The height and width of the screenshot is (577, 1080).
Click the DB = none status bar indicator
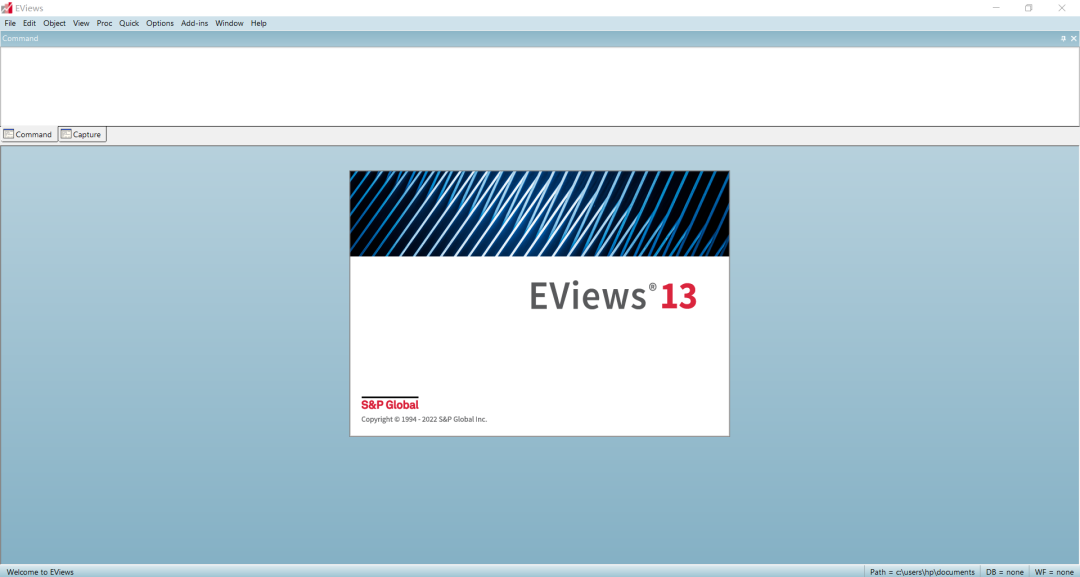[x=1003, y=571]
